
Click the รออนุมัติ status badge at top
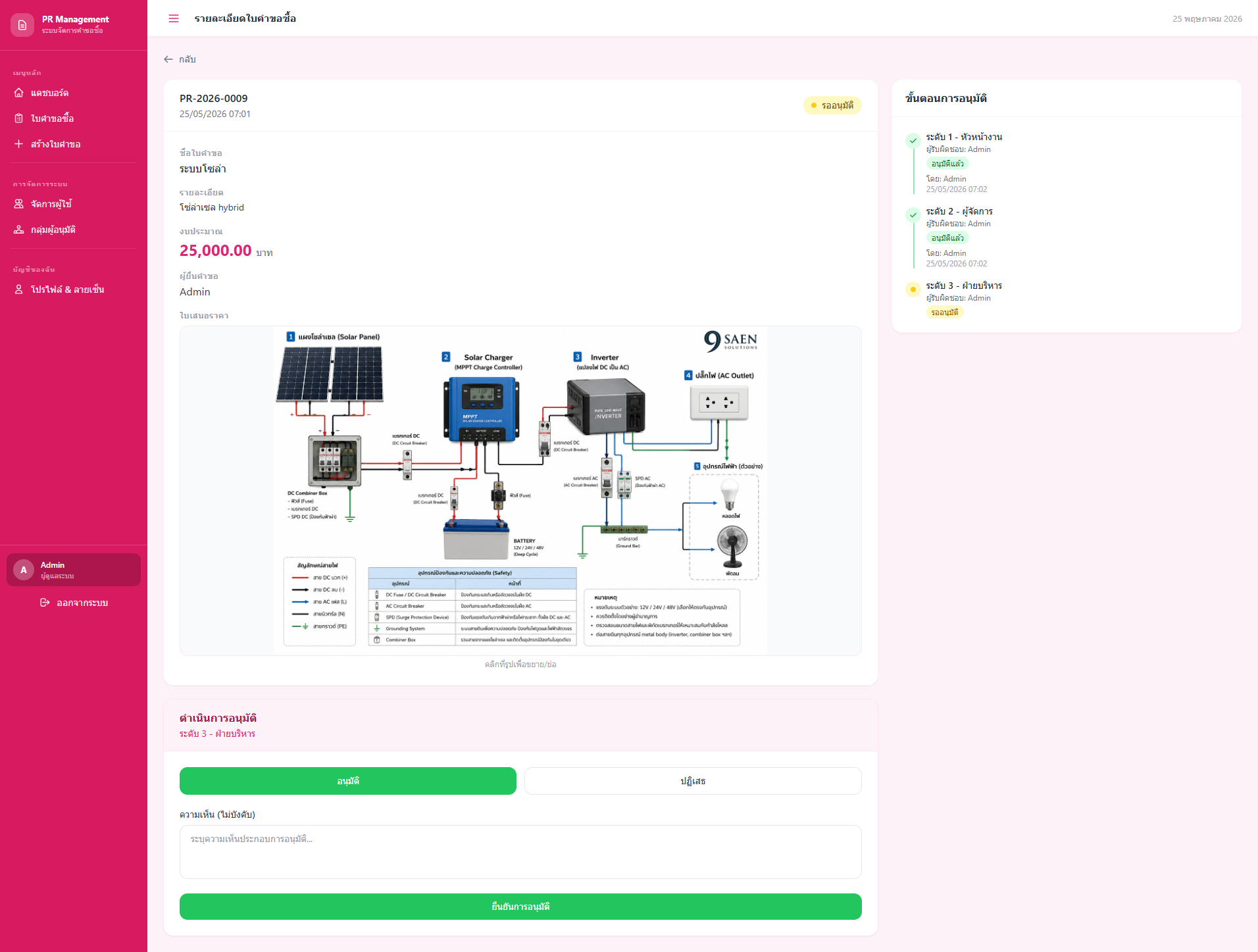click(832, 105)
